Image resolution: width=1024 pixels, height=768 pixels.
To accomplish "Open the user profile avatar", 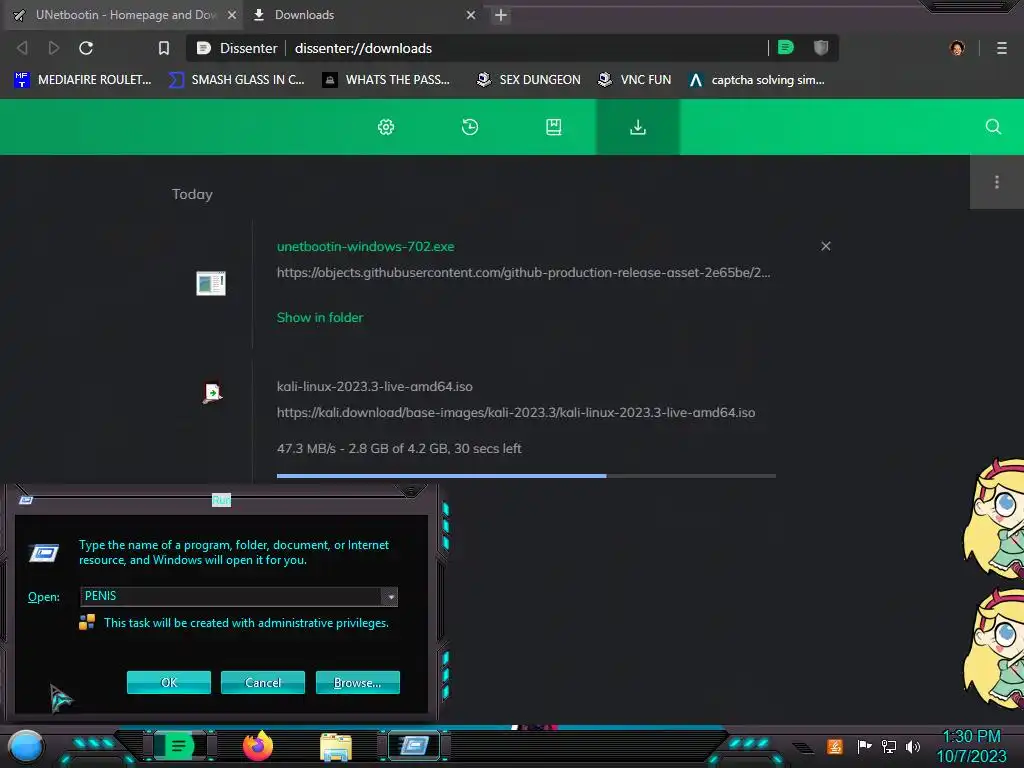I will click(x=957, y=48).
